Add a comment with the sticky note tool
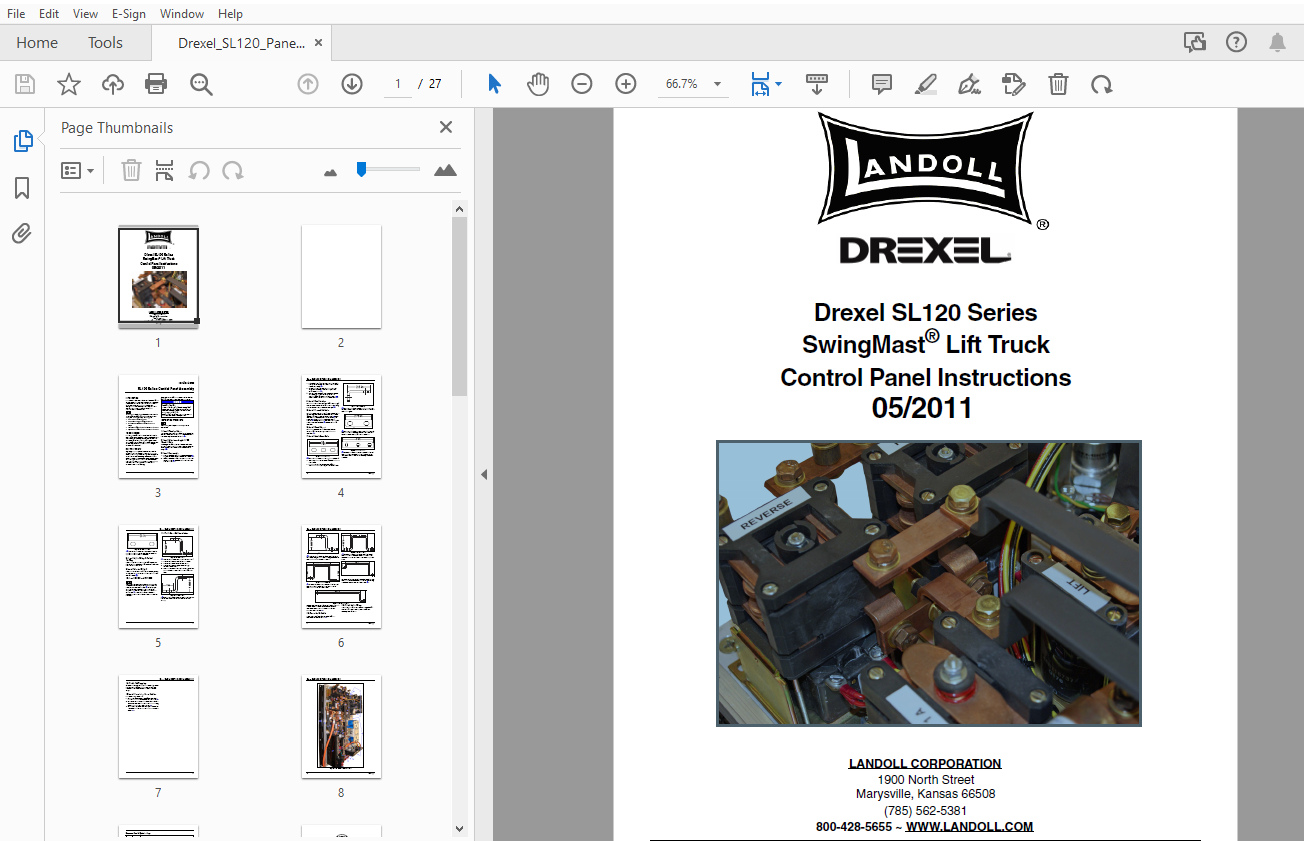Image resolution: width=1304 pixels, height=841 pixels. [881, 84]
